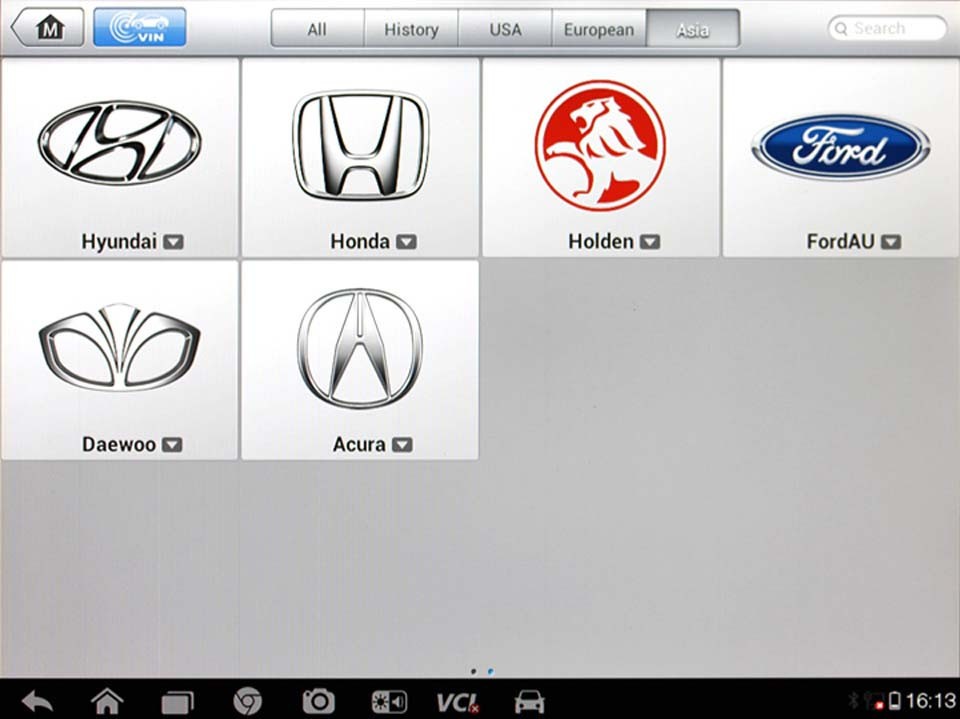Select the Honda brand logo
The width and height of the screenshot is (960, 719).
(x=360, y=146)
